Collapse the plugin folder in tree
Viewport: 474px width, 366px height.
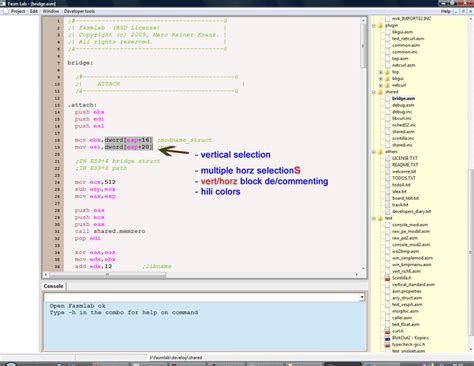click(374, 25)
